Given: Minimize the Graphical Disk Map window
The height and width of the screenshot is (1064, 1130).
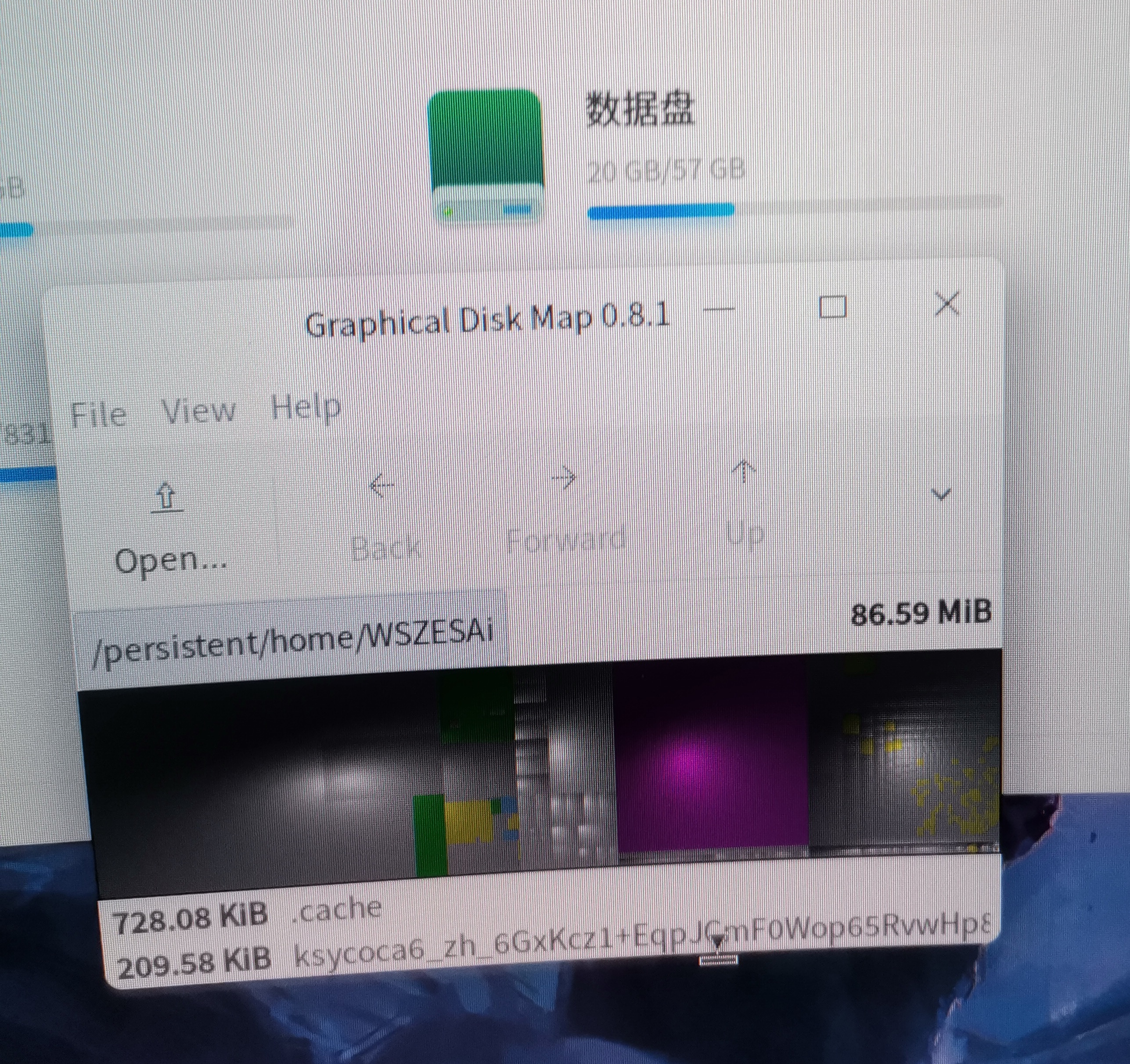Looking at the screenshot, I should [719, 309].
